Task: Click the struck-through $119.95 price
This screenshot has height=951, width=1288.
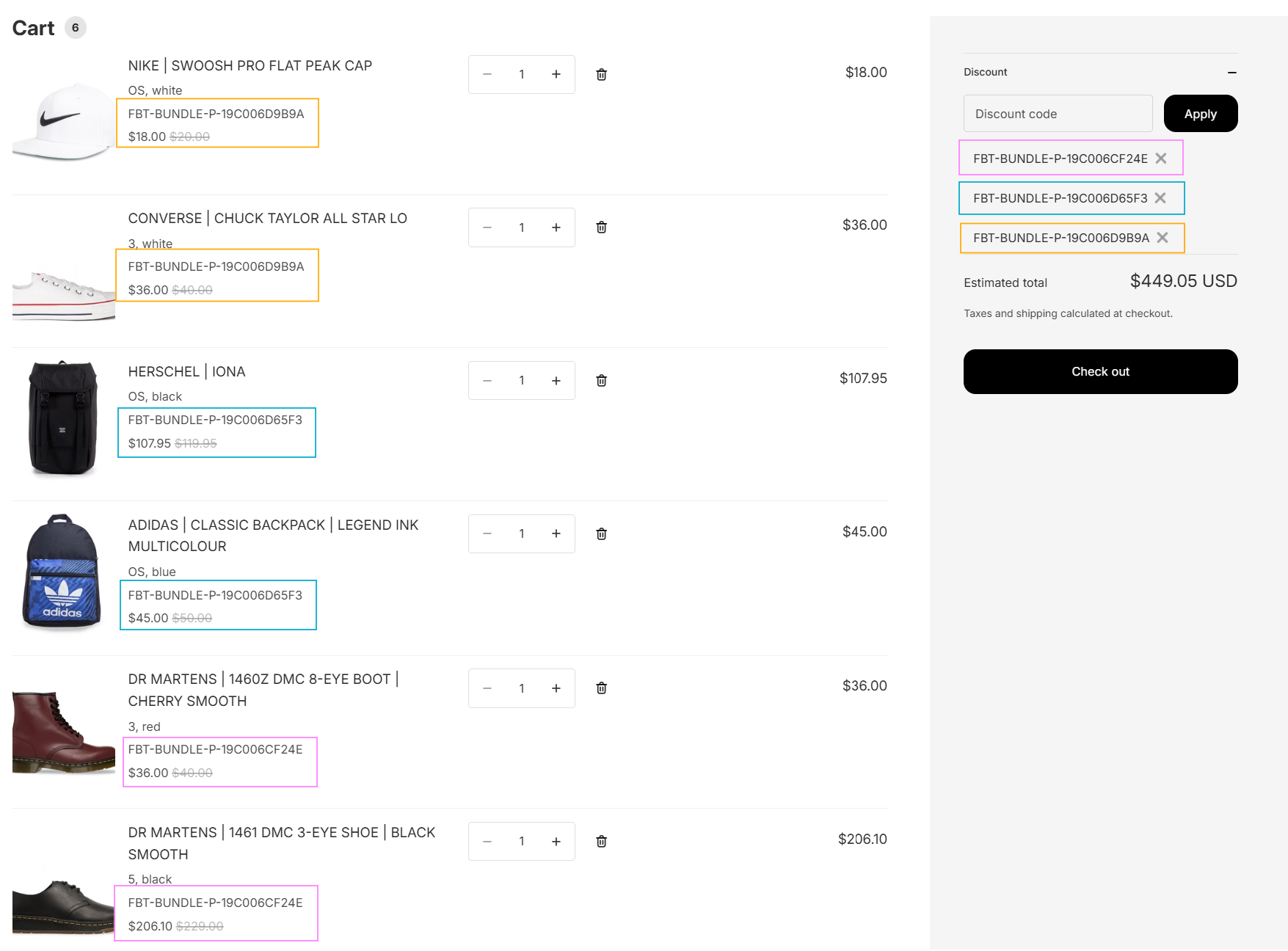Action: (x=196, y=443)
